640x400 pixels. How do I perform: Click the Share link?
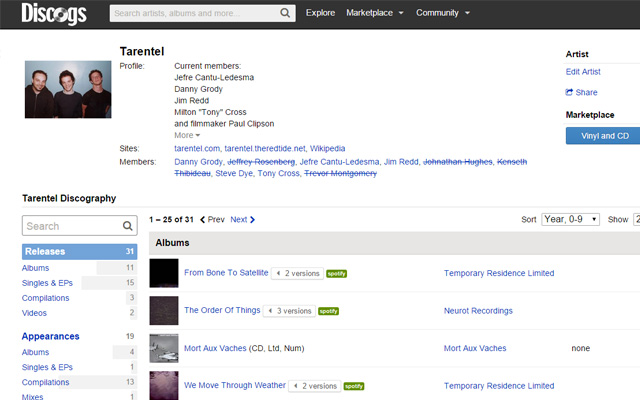(x=587, y=93)
